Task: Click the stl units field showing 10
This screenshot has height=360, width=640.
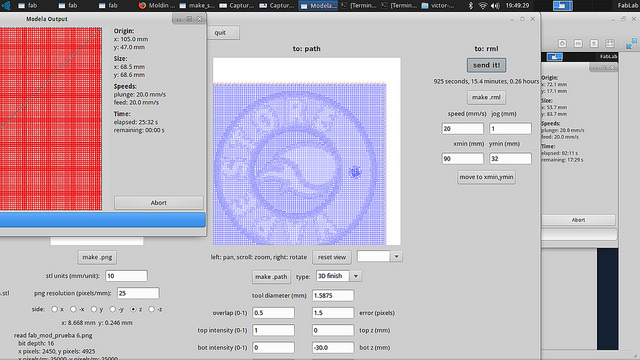Action: click(126, 276)
